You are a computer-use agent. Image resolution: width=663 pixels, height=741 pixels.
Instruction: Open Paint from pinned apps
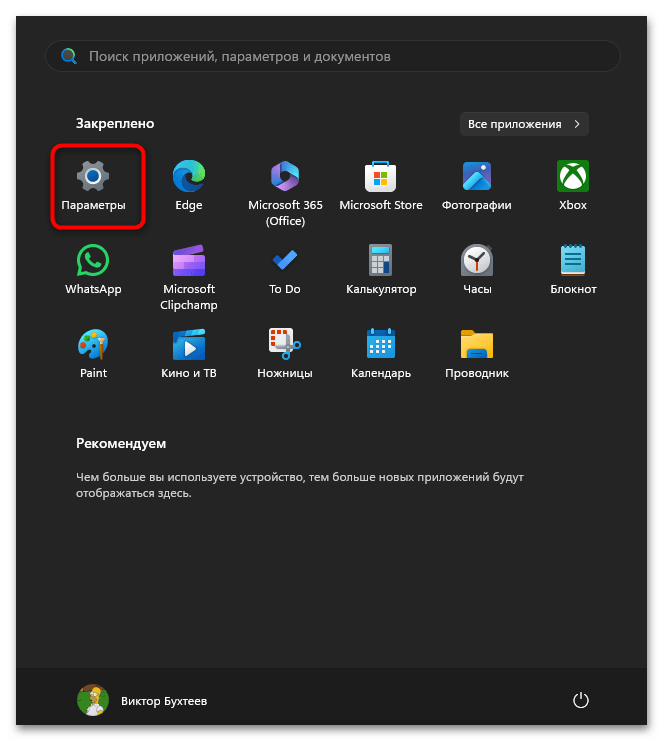click(x=94, y=354)
